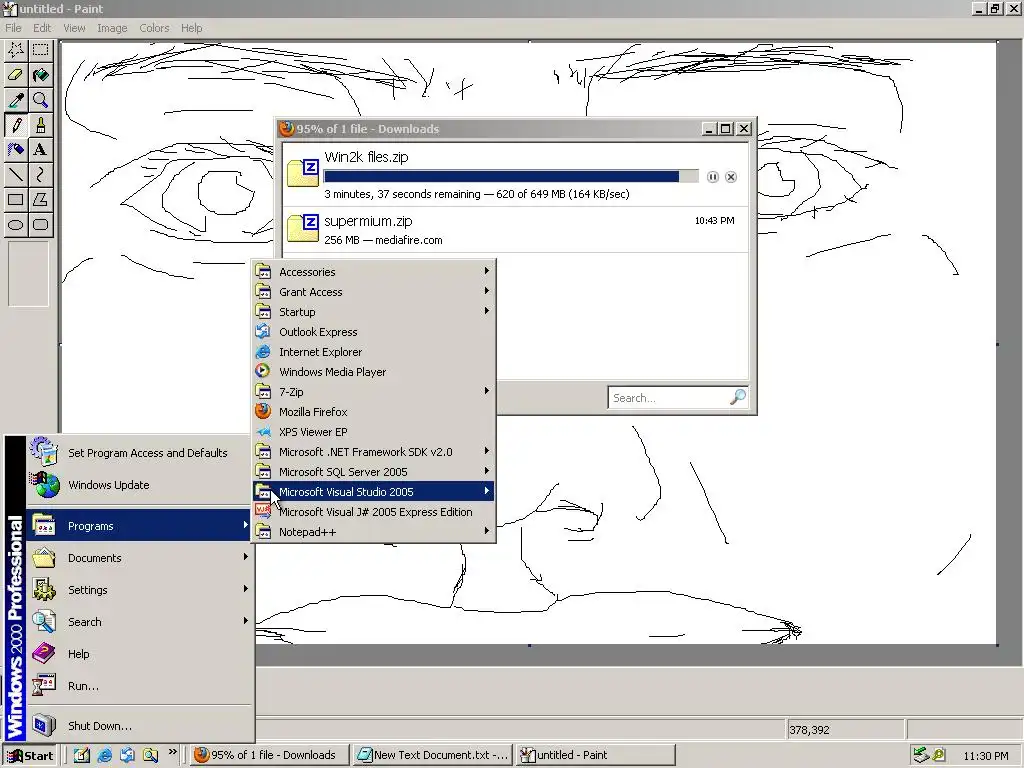Image resolution: width=1024 pixels, height=768 pixels.
Task: Open the File menu in Paint
Action: [13, 28]
